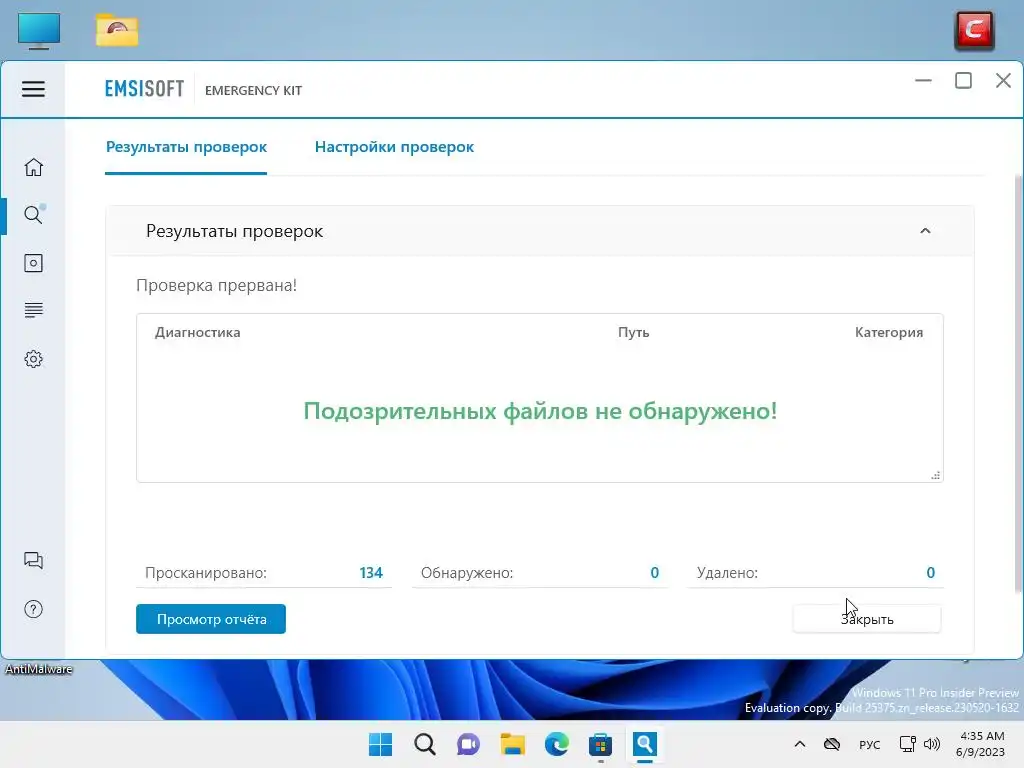Click the Emsisoft logo
Screen dimensions: 1024x768
click(144, 89)
